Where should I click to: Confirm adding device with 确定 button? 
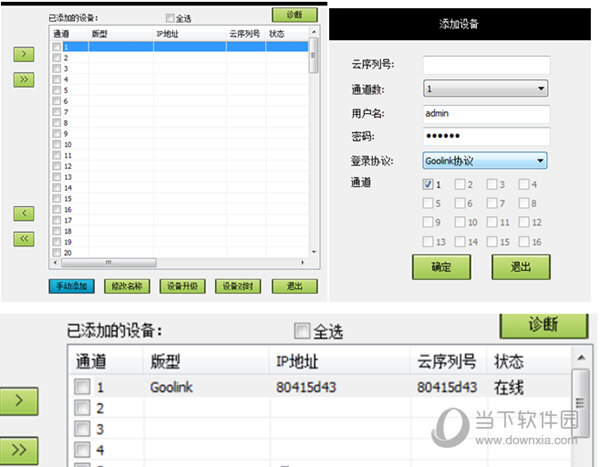coord(441,267)
